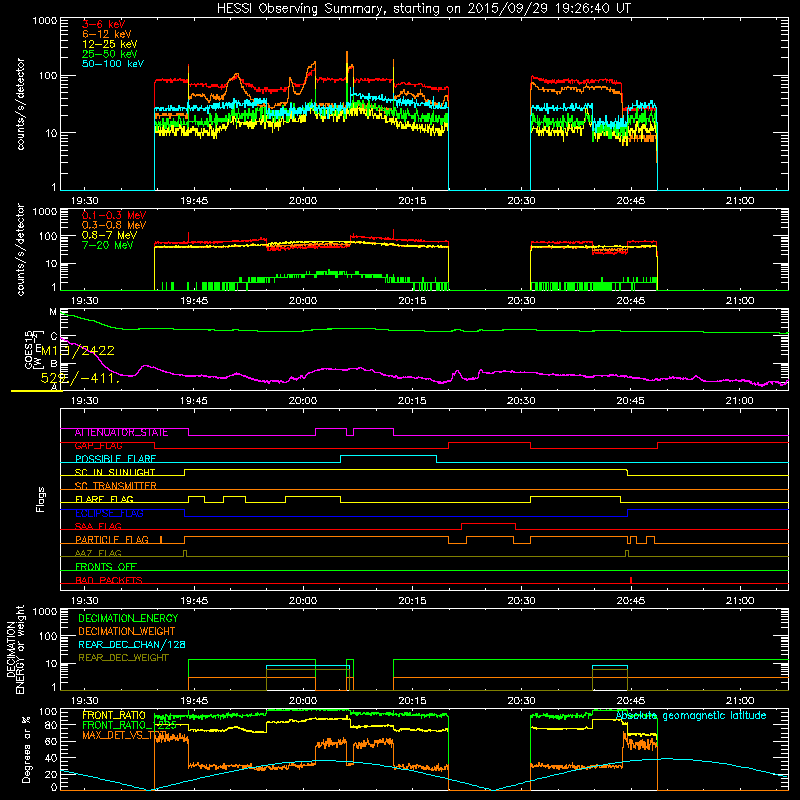This screenshot has width=800, height=800.
Task: Select the 25-50 keV legend label
Action: click(x=109, y=54)
